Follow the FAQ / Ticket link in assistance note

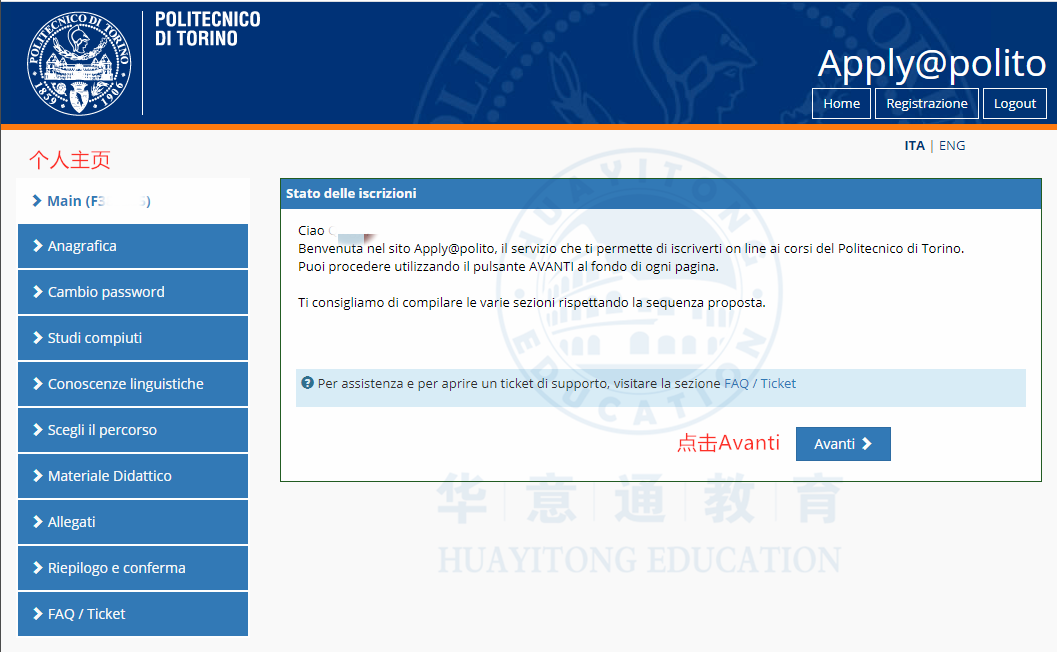click(760, 384)
